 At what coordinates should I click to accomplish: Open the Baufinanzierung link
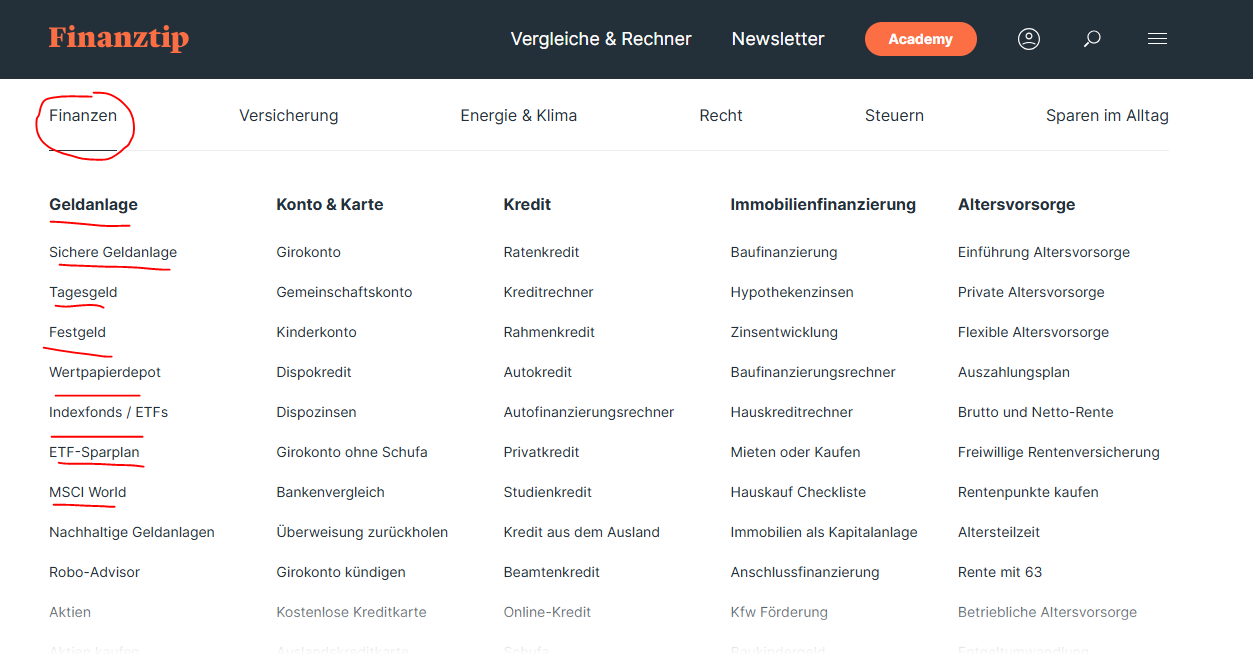[x=783, y=252]
